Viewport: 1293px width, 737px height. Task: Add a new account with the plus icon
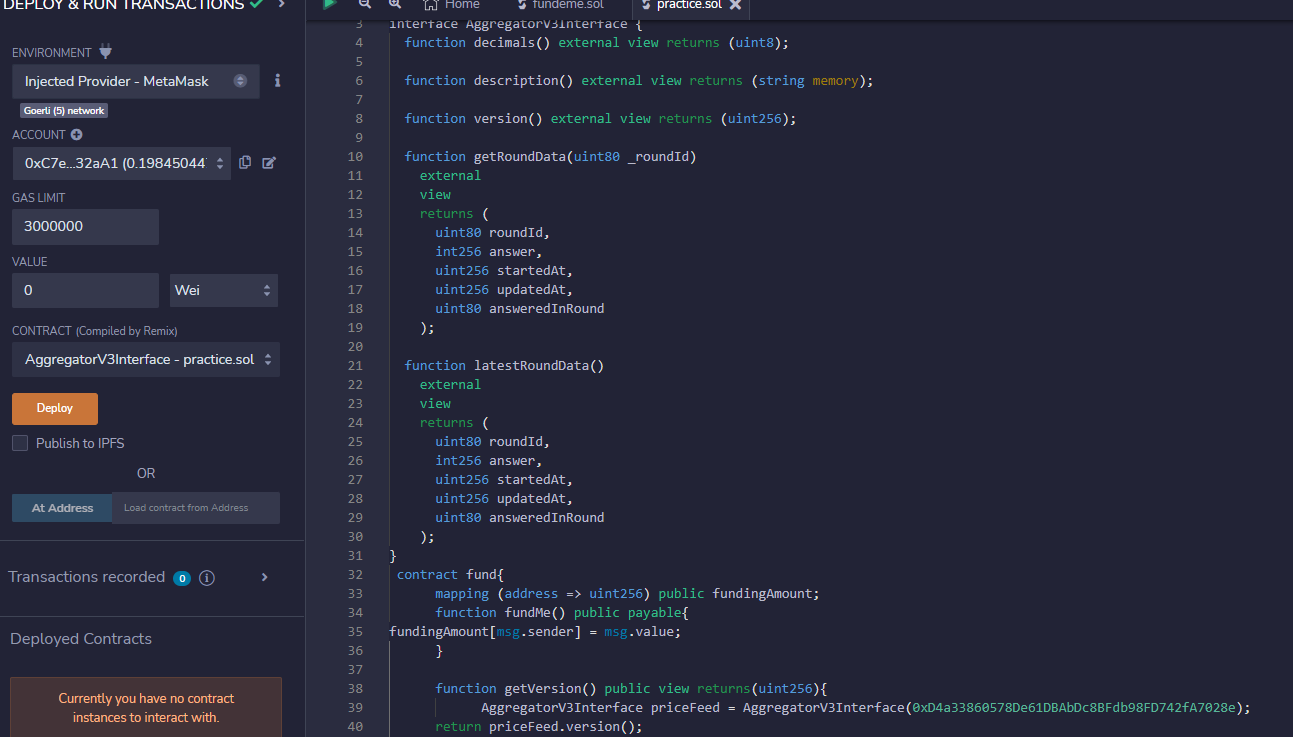(77, 134)
